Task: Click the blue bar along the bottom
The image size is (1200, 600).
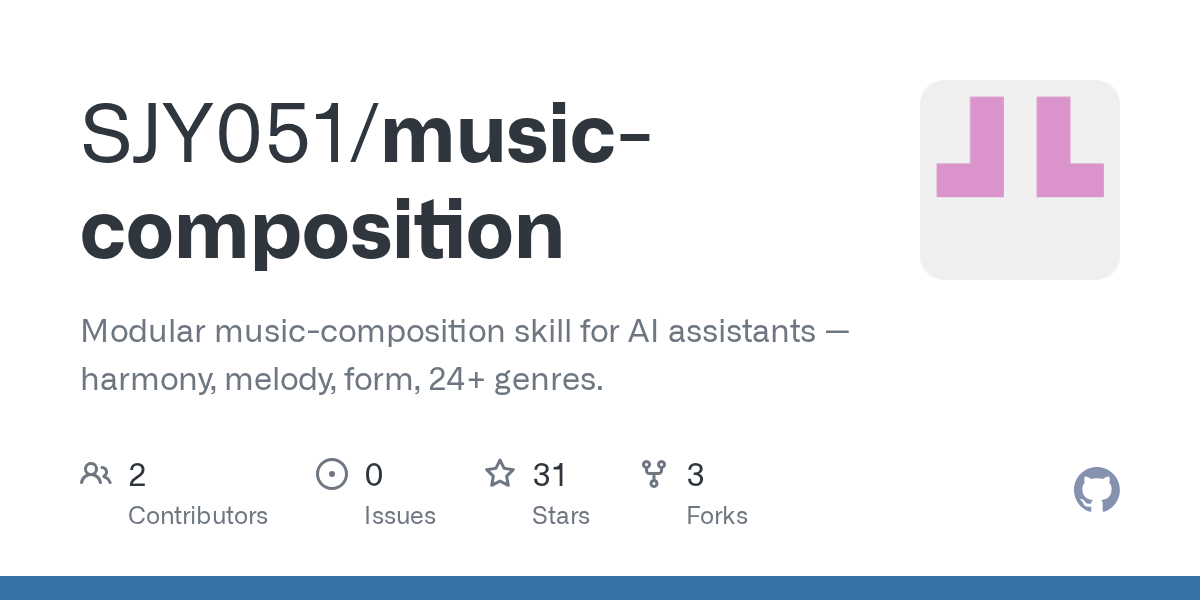Action: [600, 588]
